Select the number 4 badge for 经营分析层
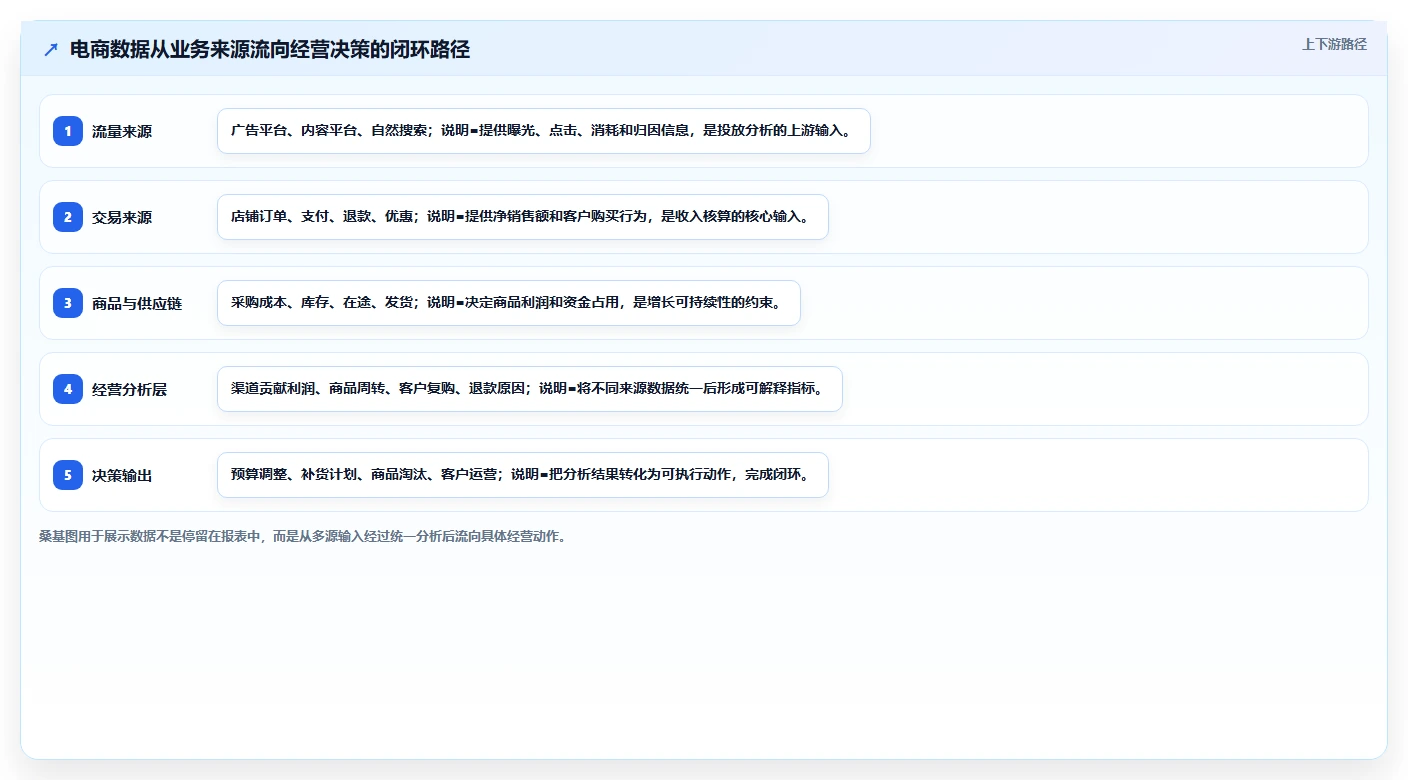This screenshot has width=1408, height=780. click(x=68, y=389)
